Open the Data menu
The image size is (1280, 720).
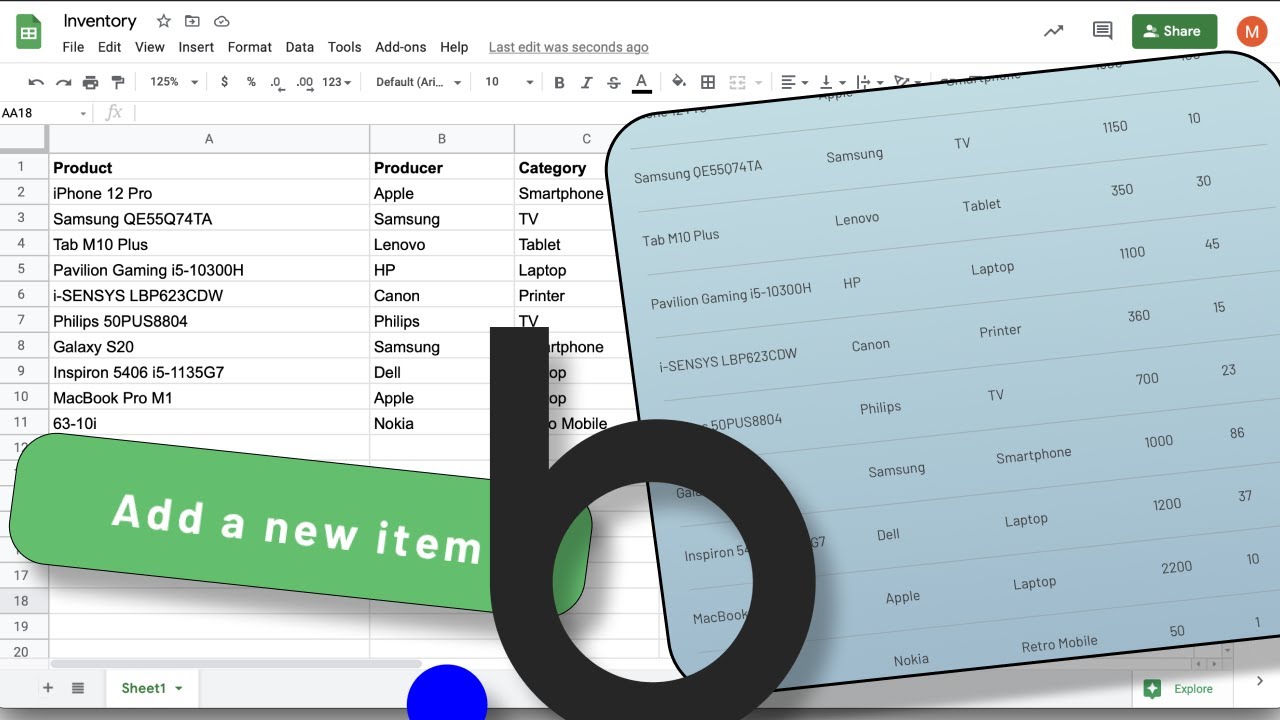299,47
